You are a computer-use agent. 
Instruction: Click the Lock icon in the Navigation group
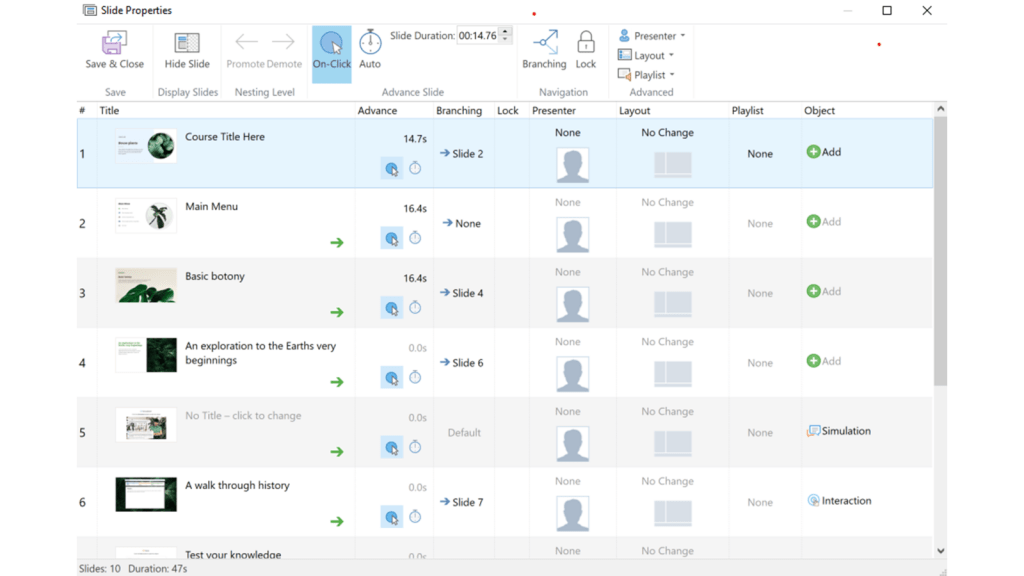click(585, 44)
